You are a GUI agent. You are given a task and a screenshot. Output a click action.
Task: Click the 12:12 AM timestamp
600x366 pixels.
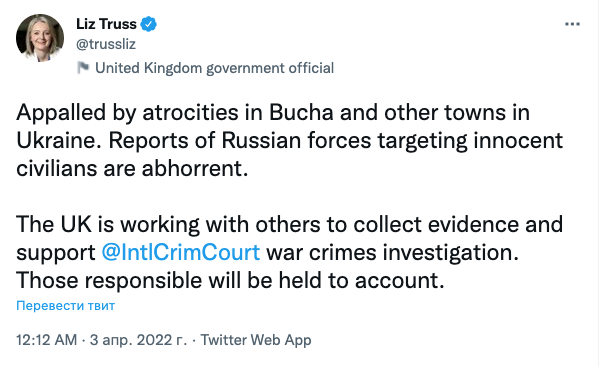tap(46, 340)
